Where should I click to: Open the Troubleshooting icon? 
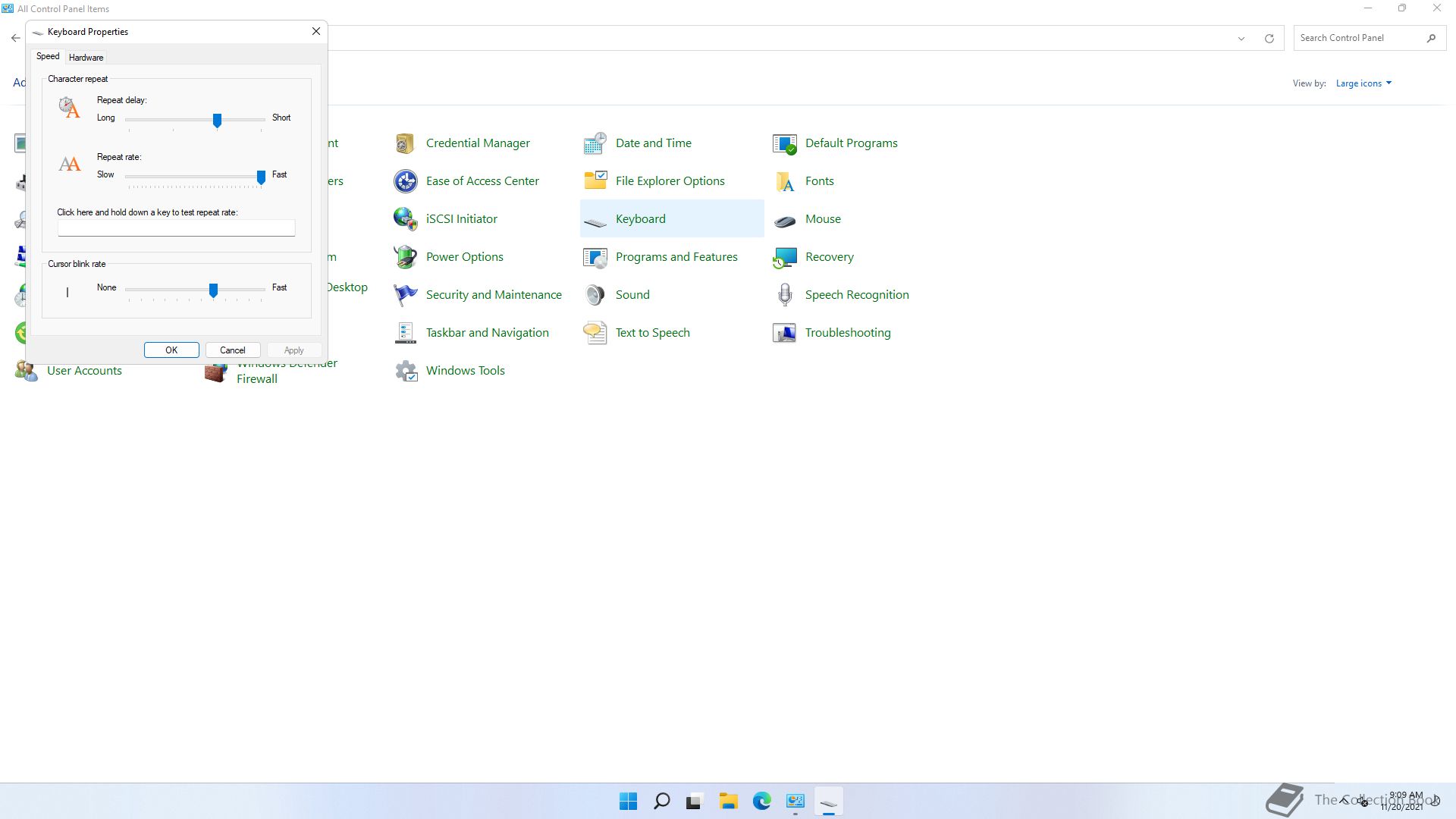tap(784, 333)
